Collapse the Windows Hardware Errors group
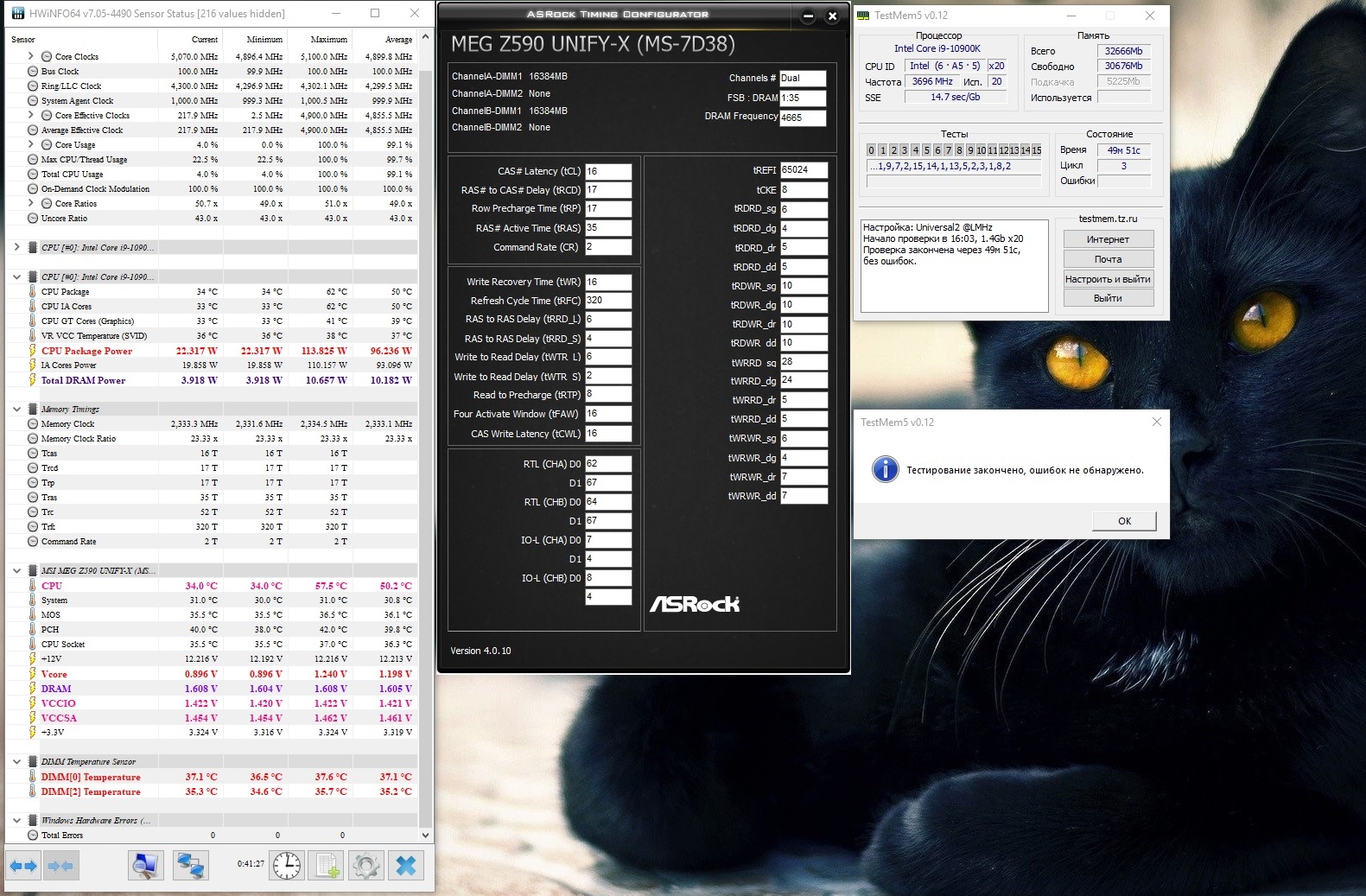This screenshot has height=896, width=1366. tap(16, 820)
